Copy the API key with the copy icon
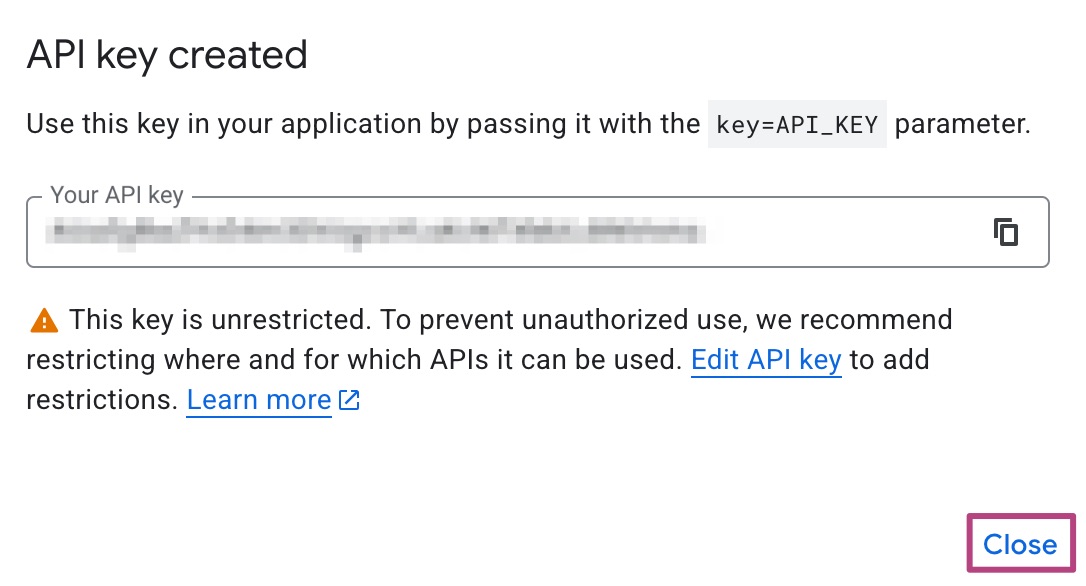Viewport: 1086px width, 586px height. [1006, 232]
